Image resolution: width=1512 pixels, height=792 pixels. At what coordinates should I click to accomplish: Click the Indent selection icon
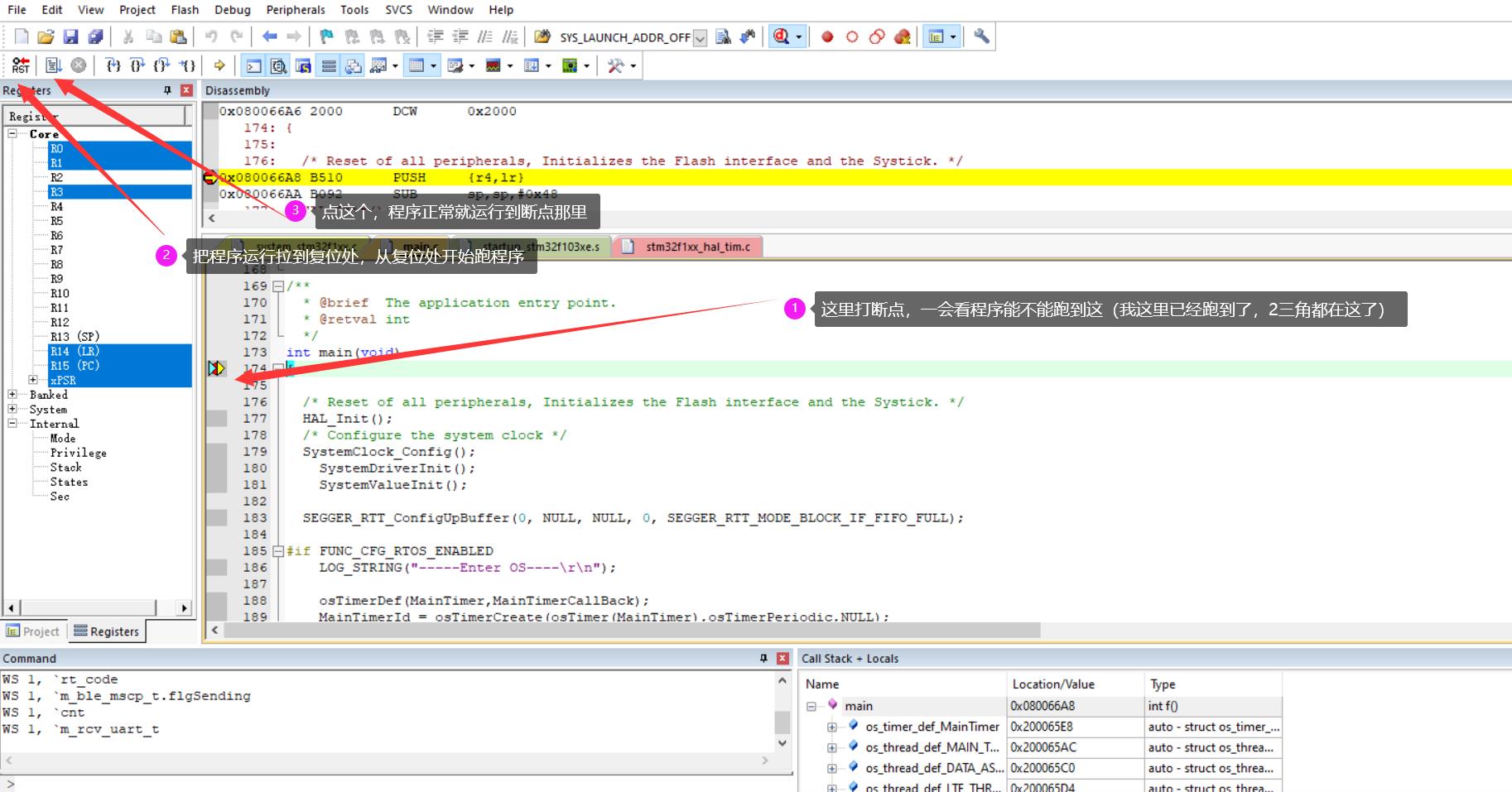point(436,36)
